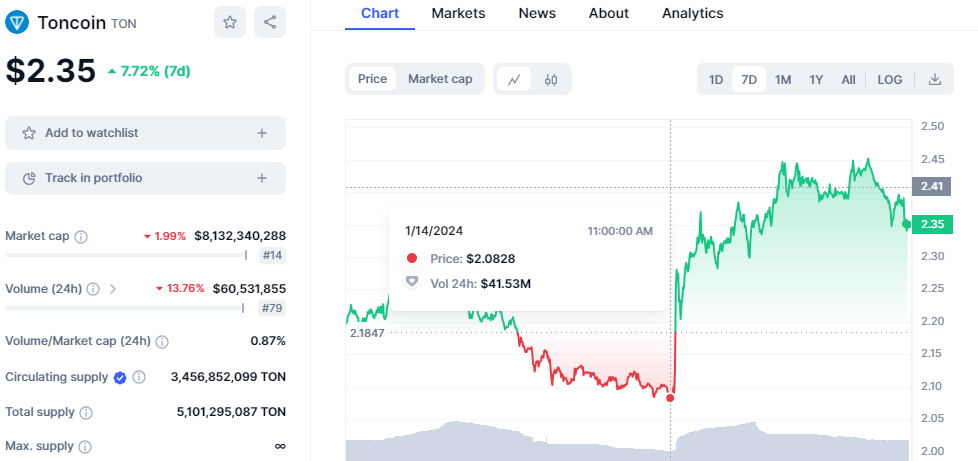The width and height of the screenshot is (978, 461).
Task: Click the 2.41 crosshair price label
Action: pos(931,187)
